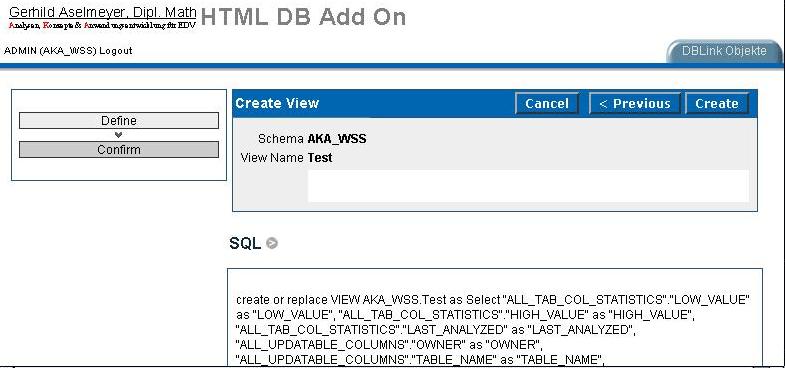Open the DBLink Objekte tab
Screen dimensions: 785x375
pyautogui.click(x=724, y=51)
